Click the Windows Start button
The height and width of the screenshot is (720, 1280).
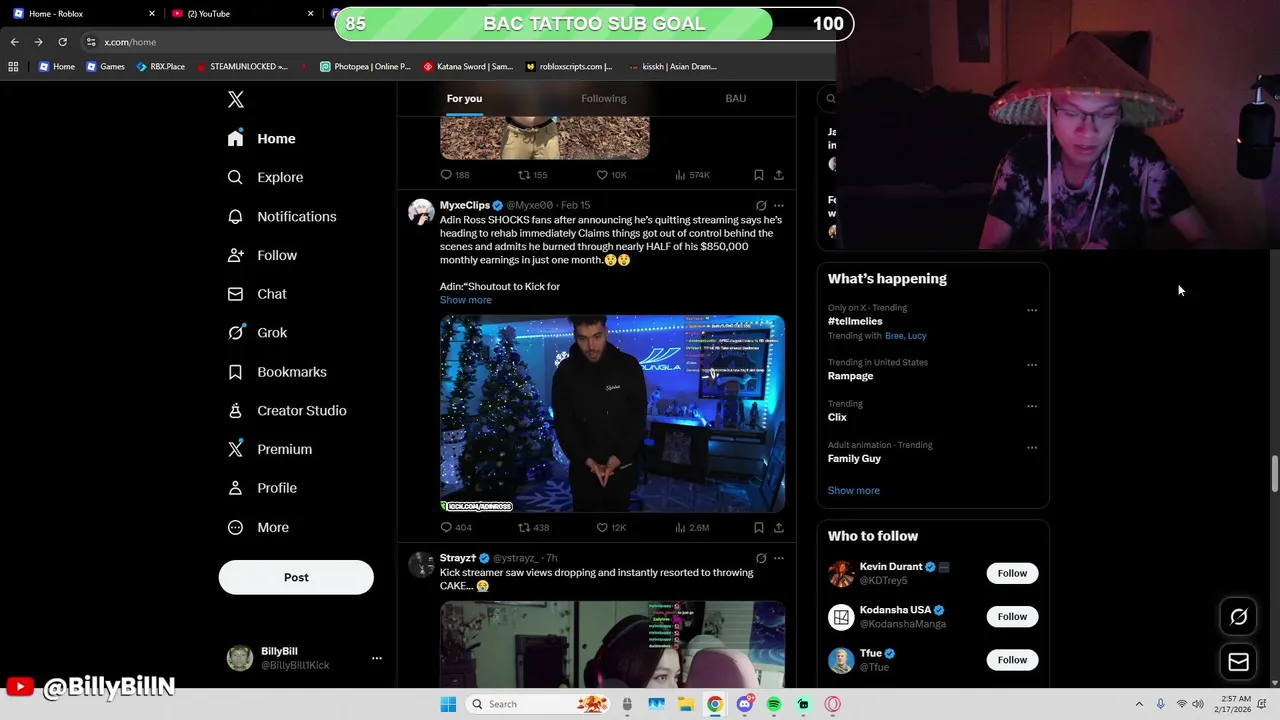(448, 704)
